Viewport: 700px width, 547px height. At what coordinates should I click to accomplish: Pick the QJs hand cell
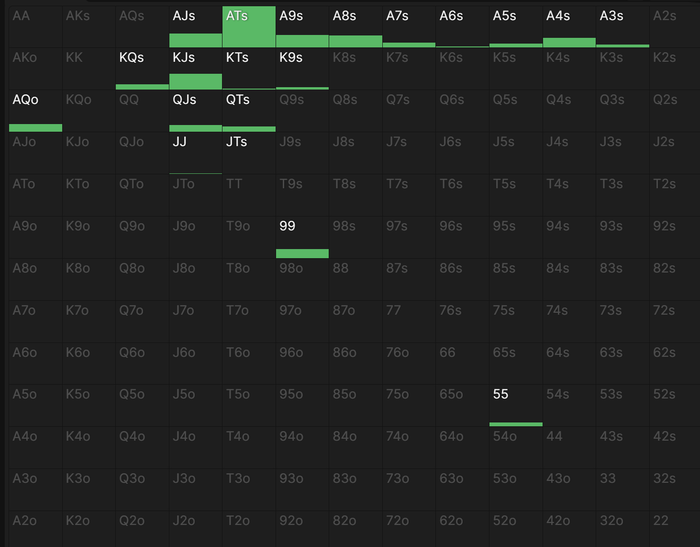click(x=196, y=111)
